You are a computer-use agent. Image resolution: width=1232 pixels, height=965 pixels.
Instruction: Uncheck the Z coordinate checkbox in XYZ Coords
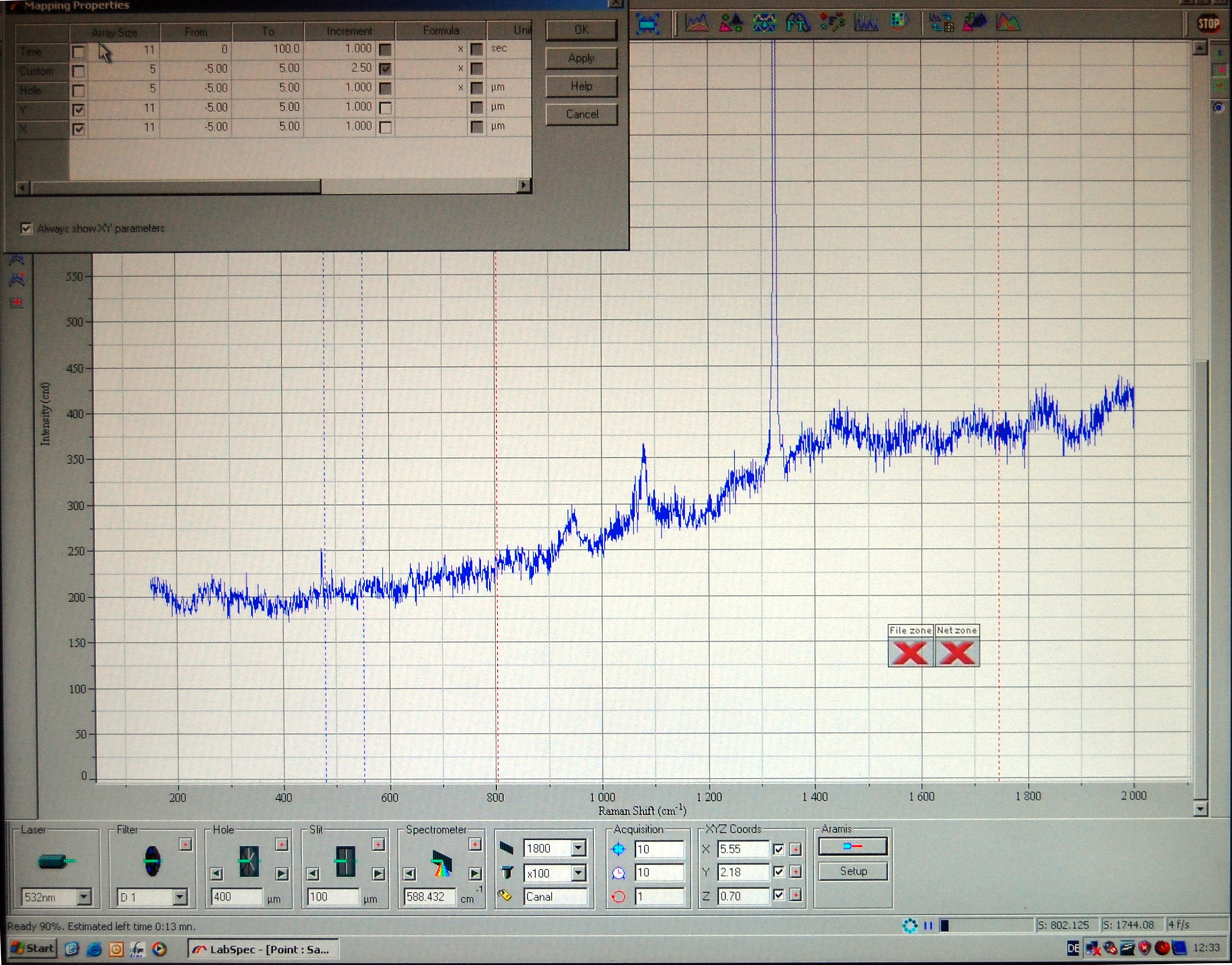tap(779, 895)
